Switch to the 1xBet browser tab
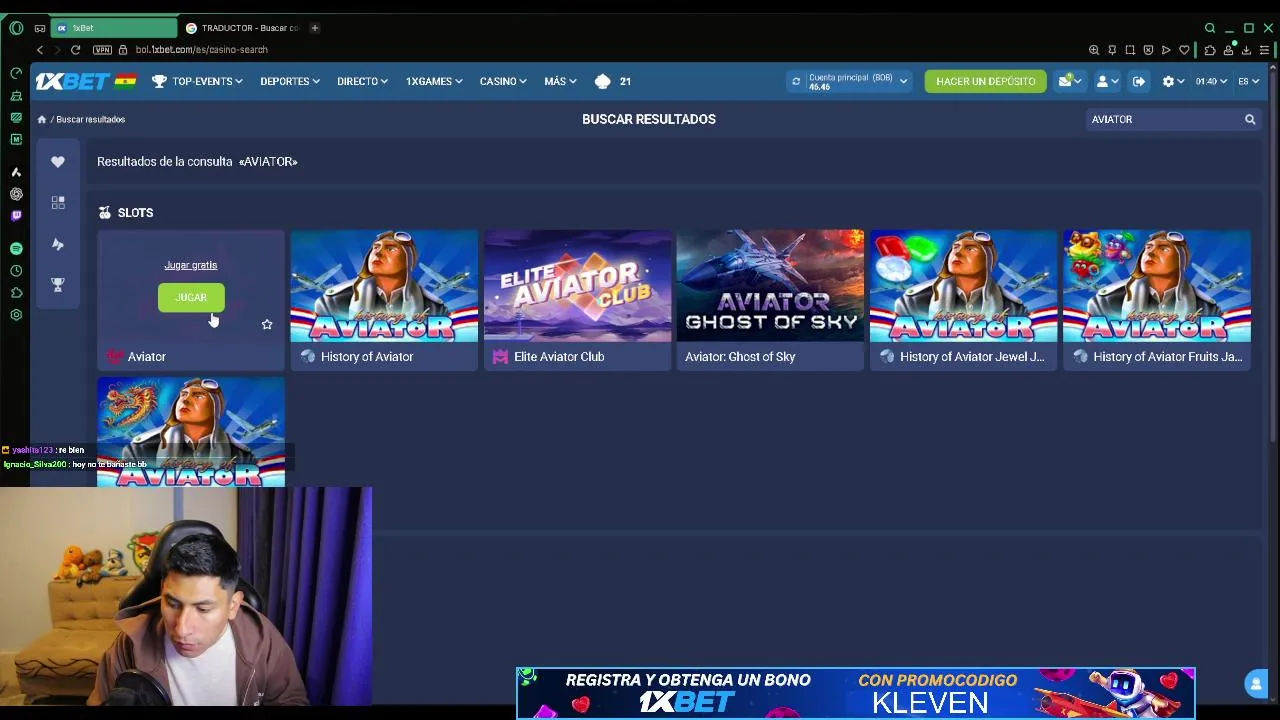Screen dimensions: 1280x720 (112, 28)
